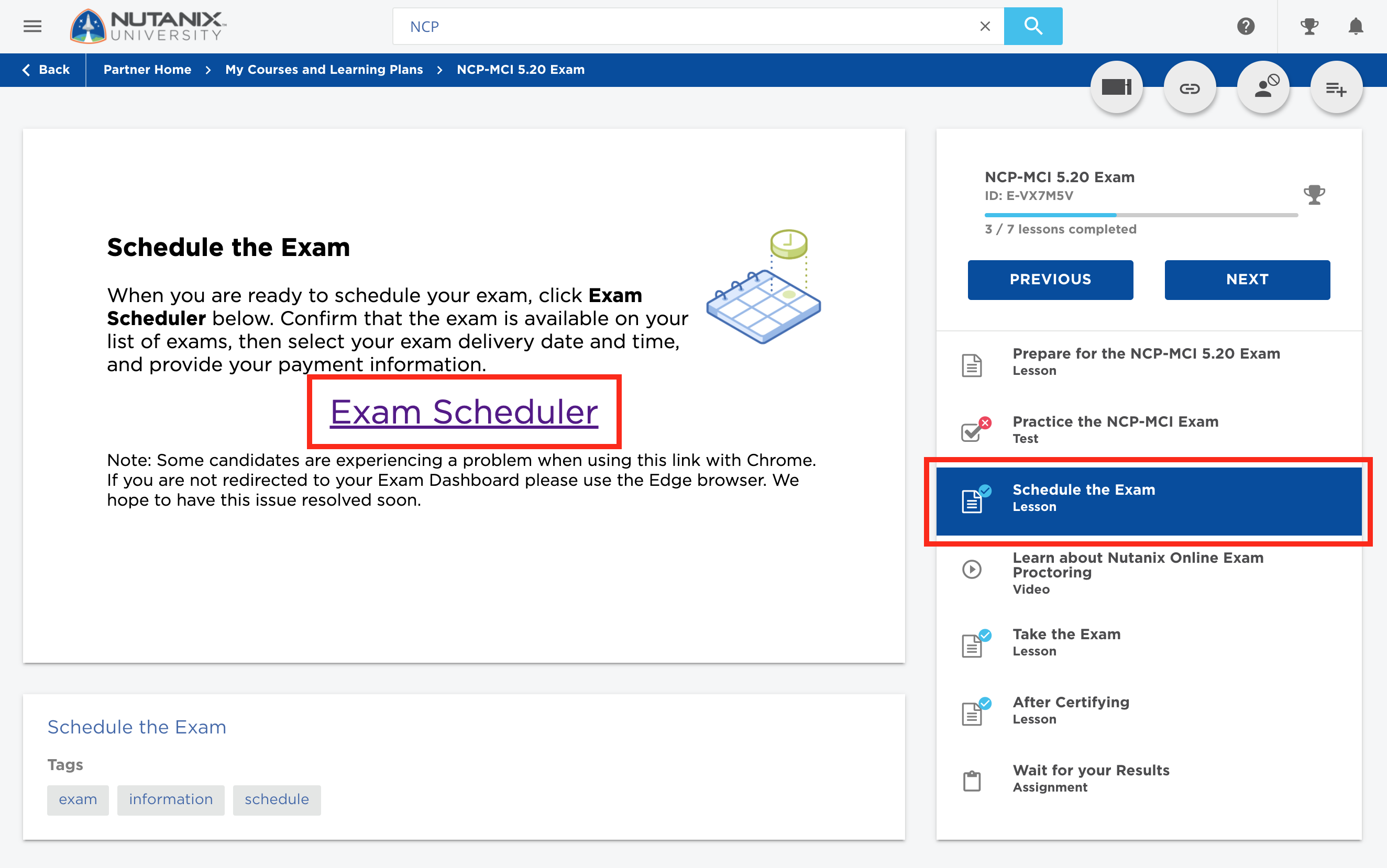Screen dimensions: 1387x868
Task: Click the lessons completed progress bar
Action: 1141,215
